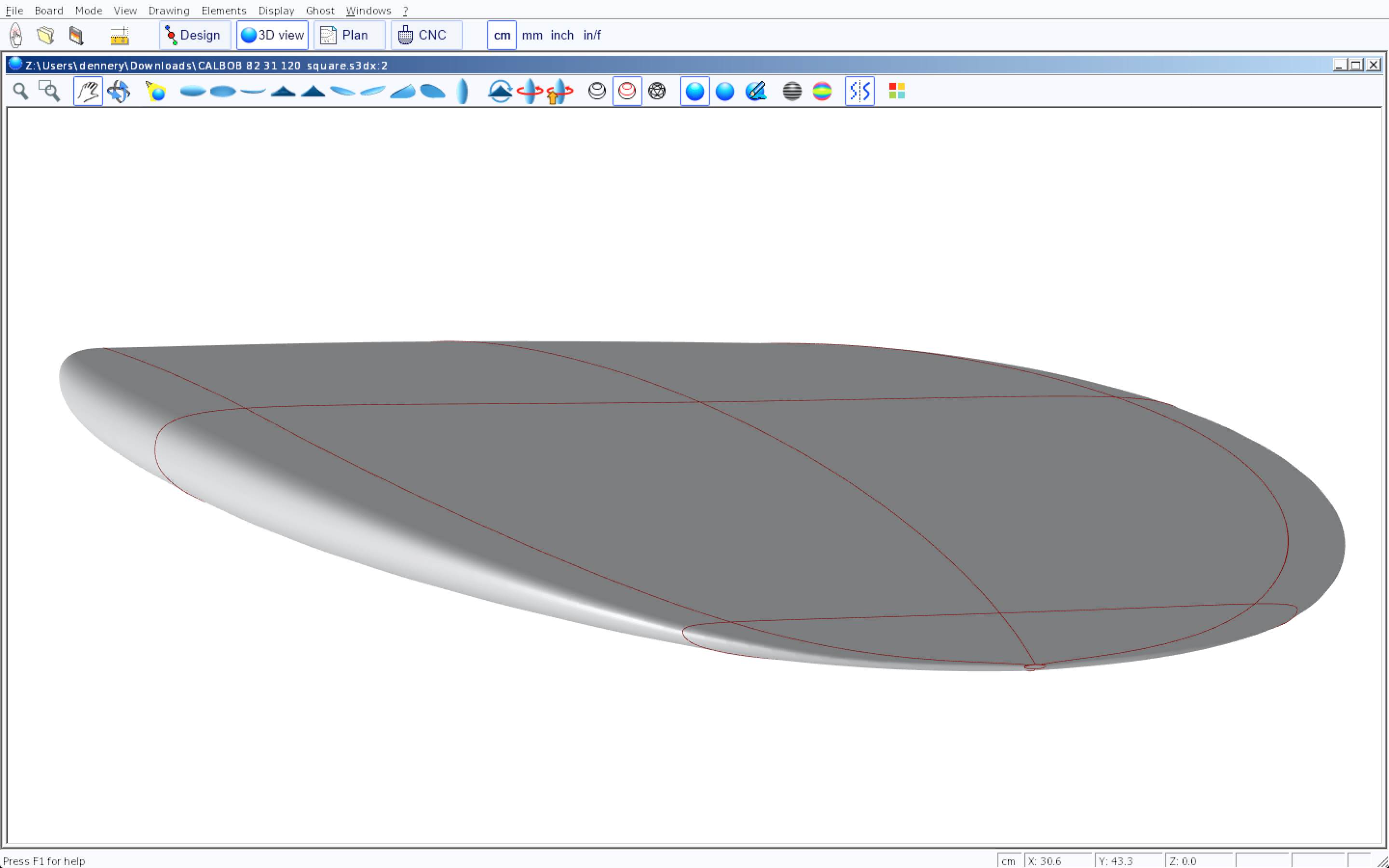Image resolution: width=1389 pixels, height=868 pixels.
Task: Switch units to inch
Action: 562,36
